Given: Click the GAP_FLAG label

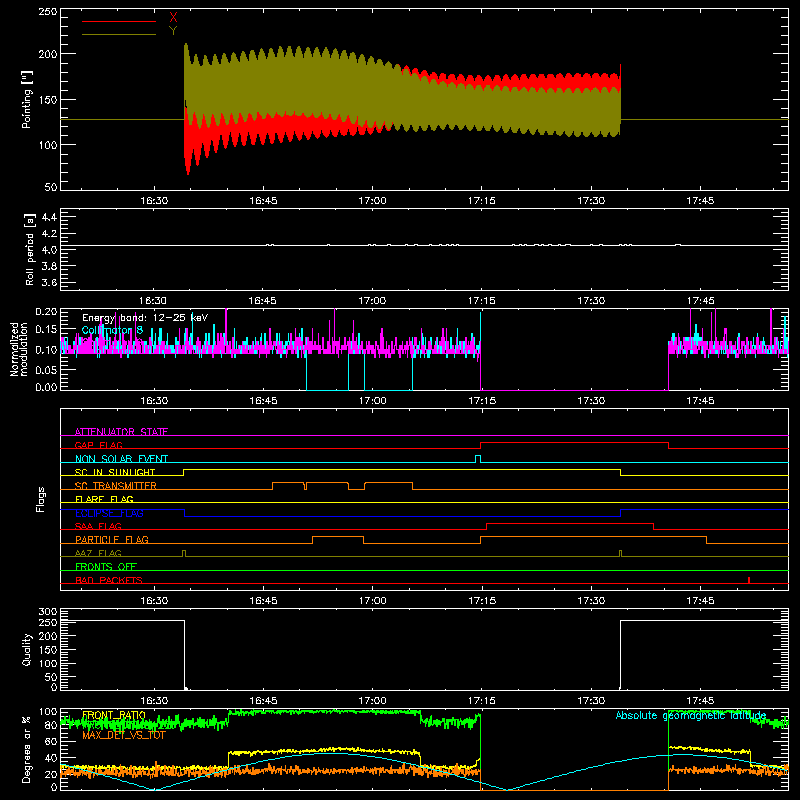Looking at the screenshot, I should coord(98,445).
